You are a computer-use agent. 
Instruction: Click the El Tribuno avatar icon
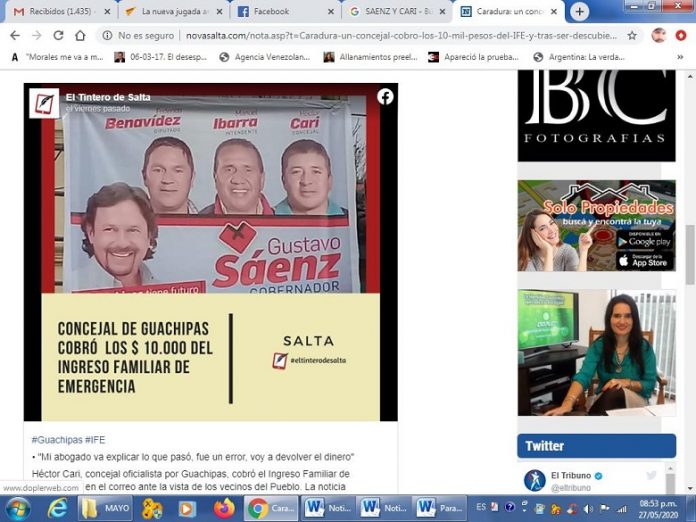[534, 481]
